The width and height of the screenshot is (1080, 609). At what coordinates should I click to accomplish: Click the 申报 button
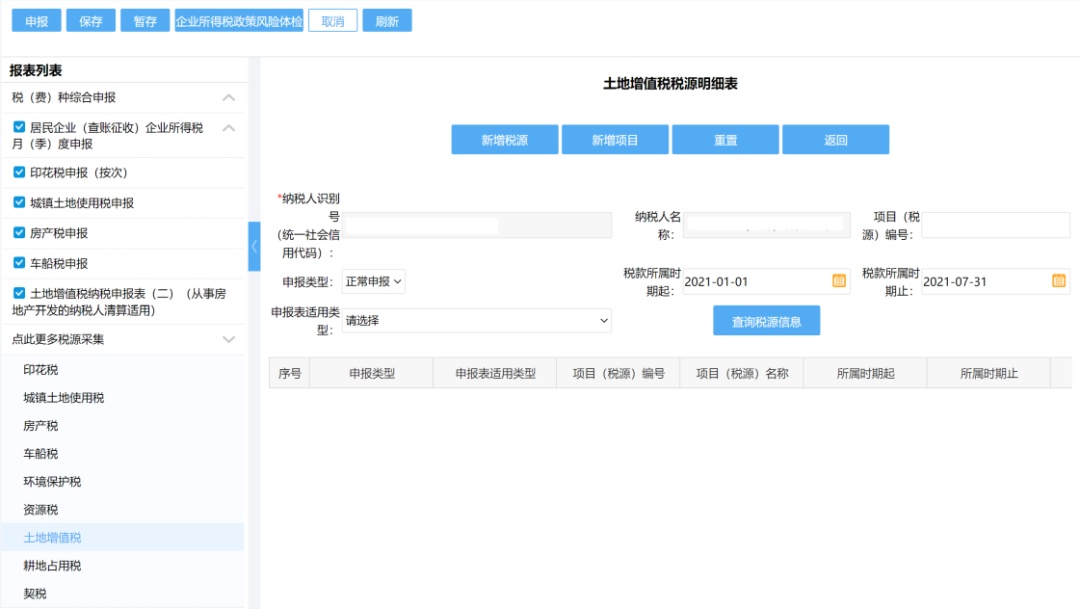[36, 19]
